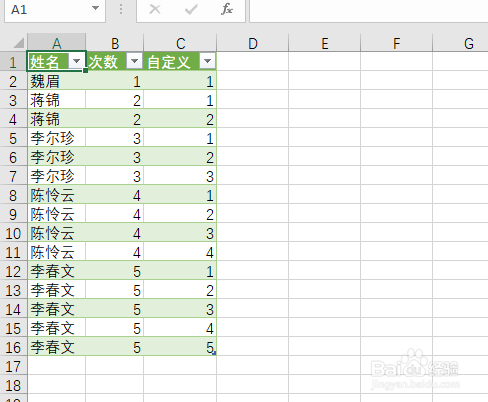Image resolution: width=488 pixels, height=402 pixels.
Task: Click the 蒋锦 cell in row 3
Action: (x=56, y=100)
